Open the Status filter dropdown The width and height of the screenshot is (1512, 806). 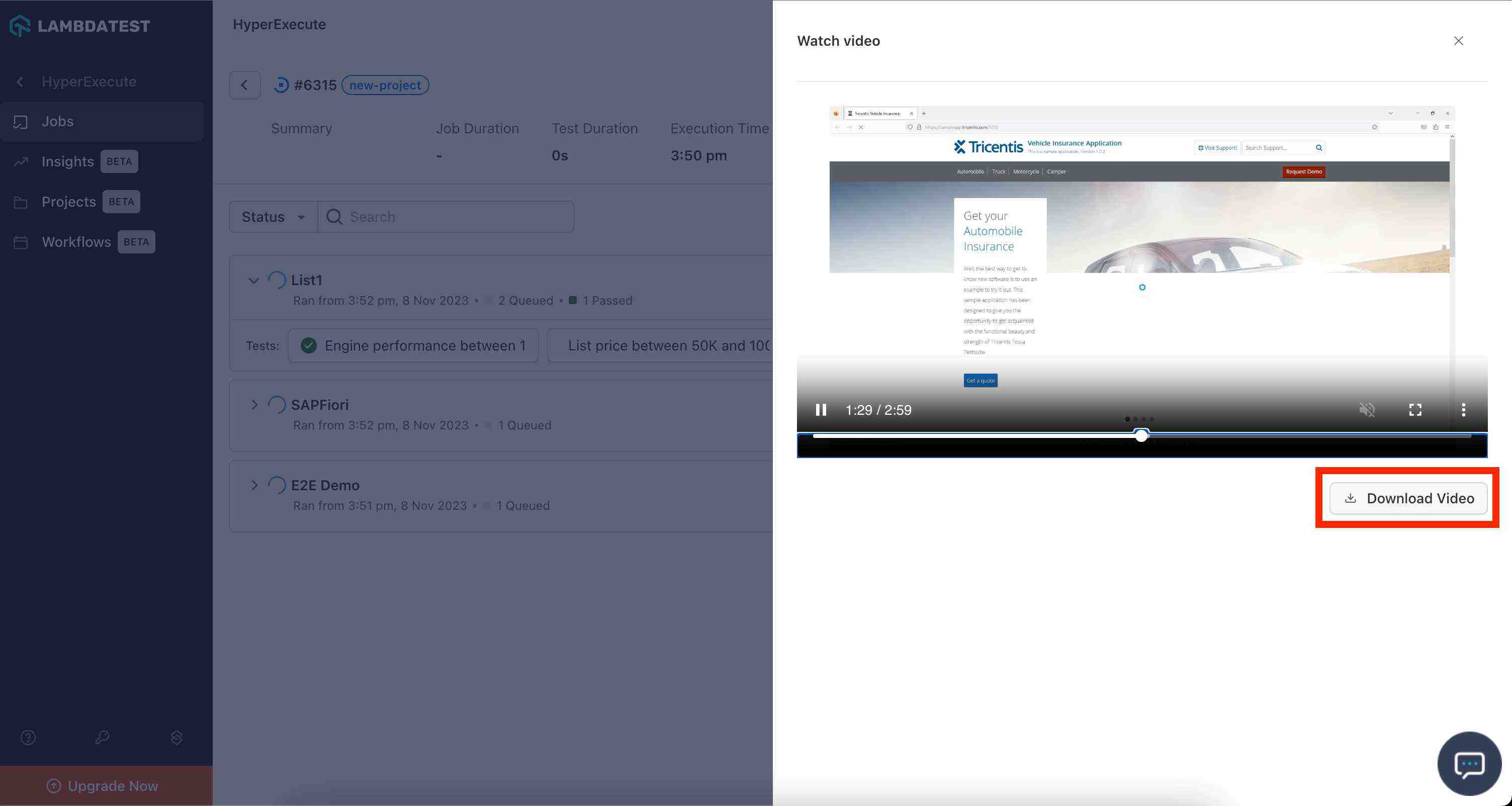tap(273, 217)
